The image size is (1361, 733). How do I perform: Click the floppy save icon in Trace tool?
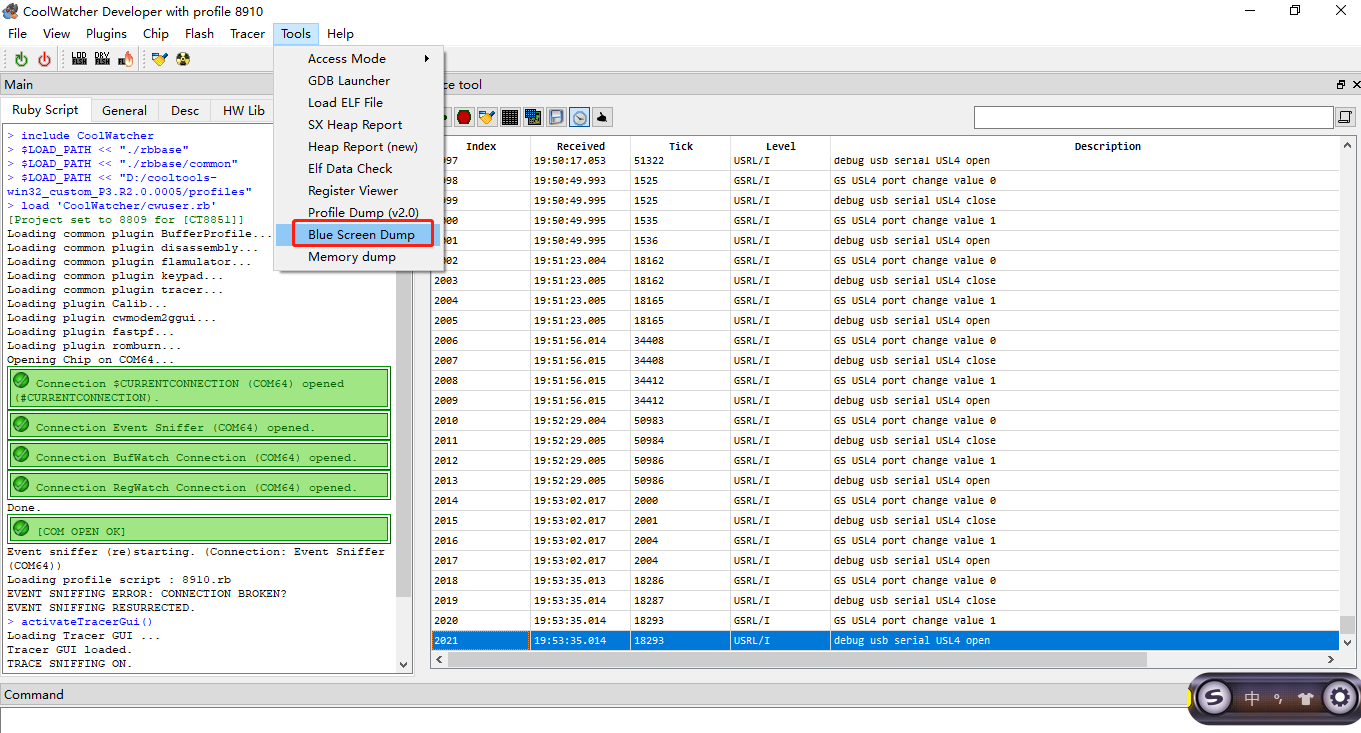(x=556, y=117)
